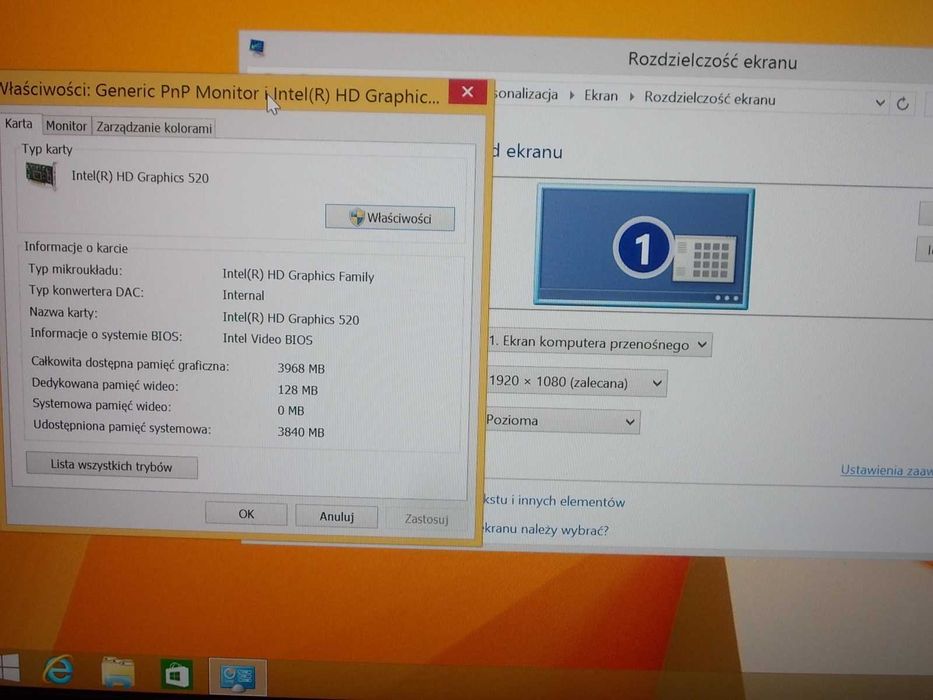933x700 pixels.
Task: Click the Udostępniona pamięć systemowa label
Action: click(x=122, y=427)
